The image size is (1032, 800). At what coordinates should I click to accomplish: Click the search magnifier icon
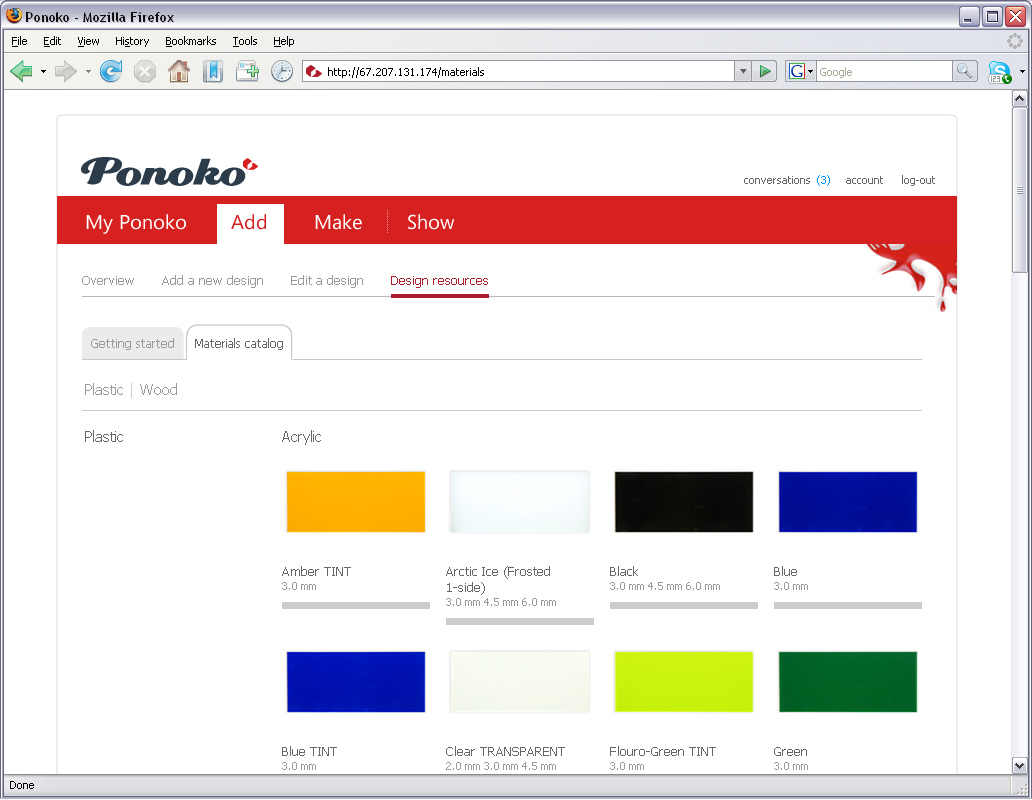pyautogui.click(x=965, y=71)
